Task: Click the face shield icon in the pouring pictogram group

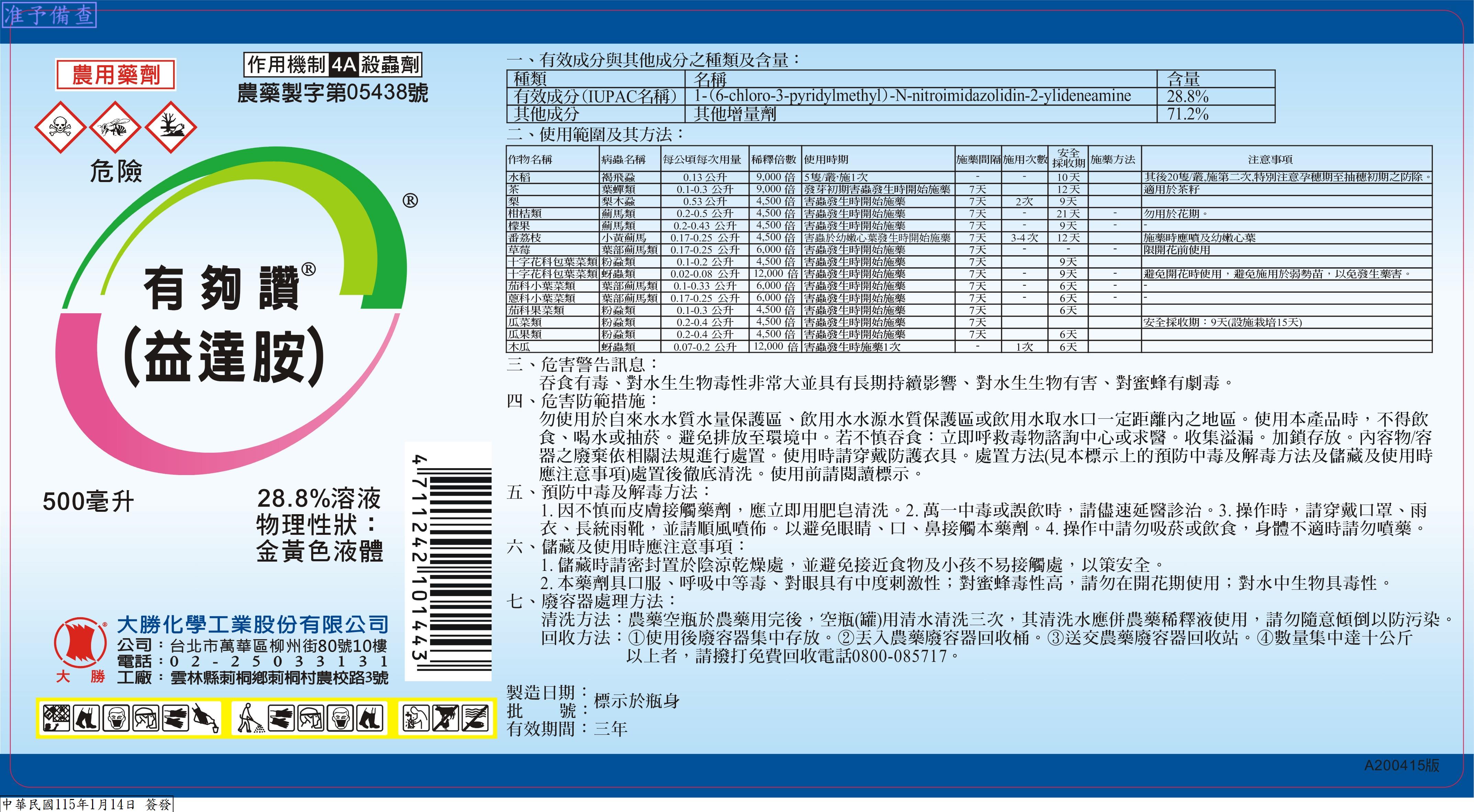Action: click(146, 718)
